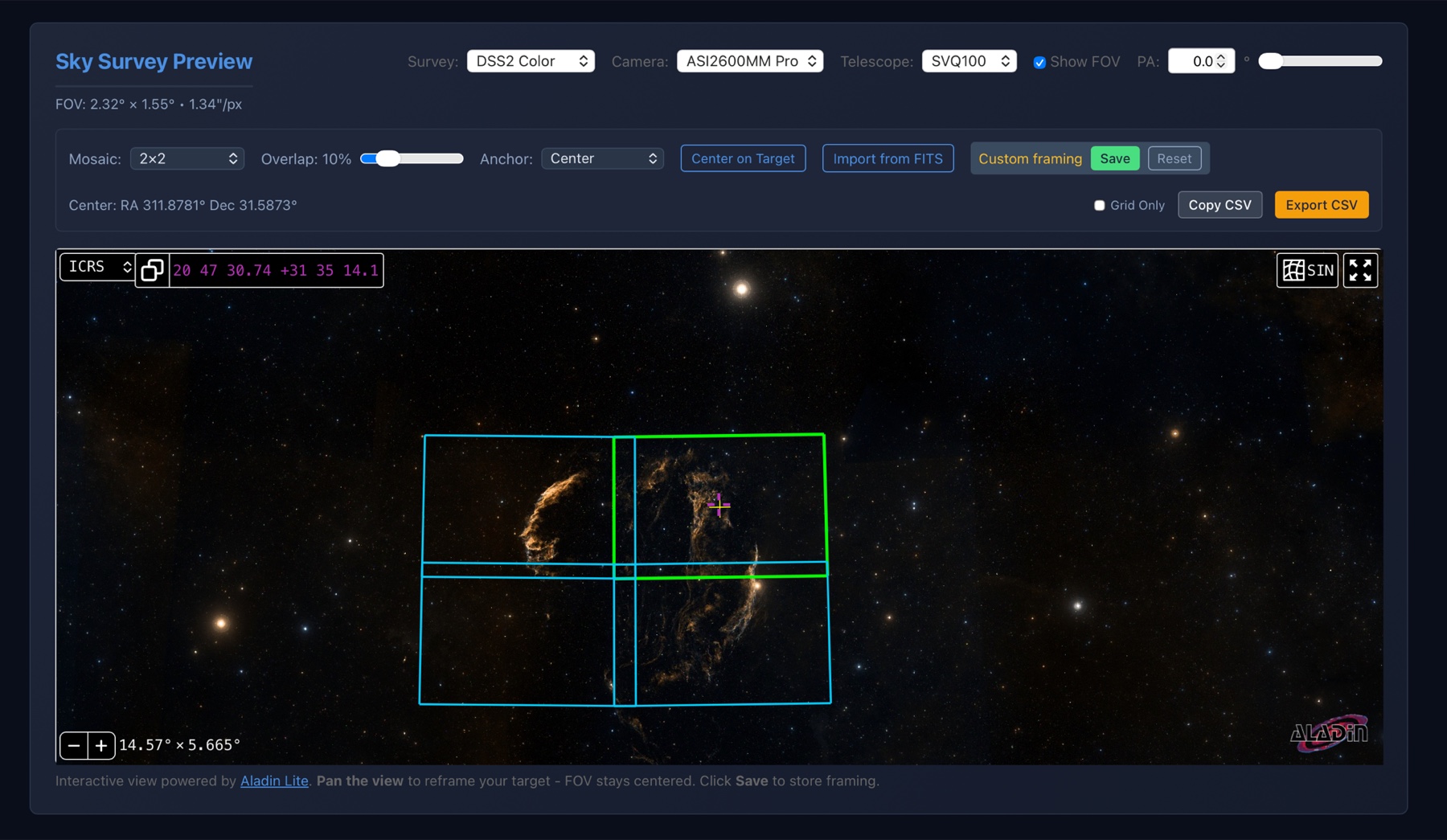Adjust the Overlap percentage slider
Screen dimensions: 1447x840
(x=412, y=158)
